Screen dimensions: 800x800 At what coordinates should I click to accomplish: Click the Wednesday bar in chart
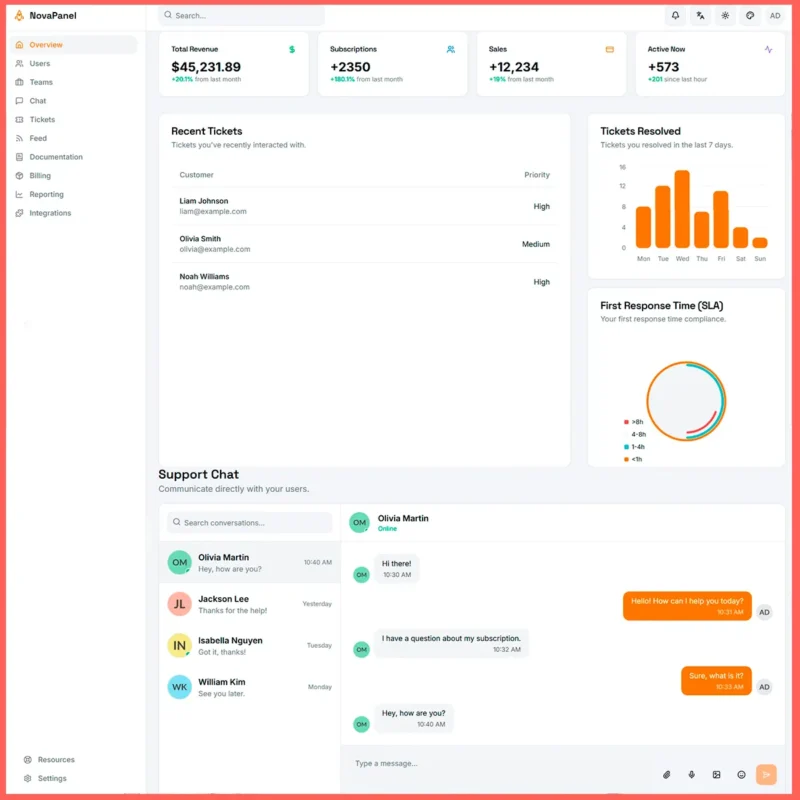coord(682,210)
